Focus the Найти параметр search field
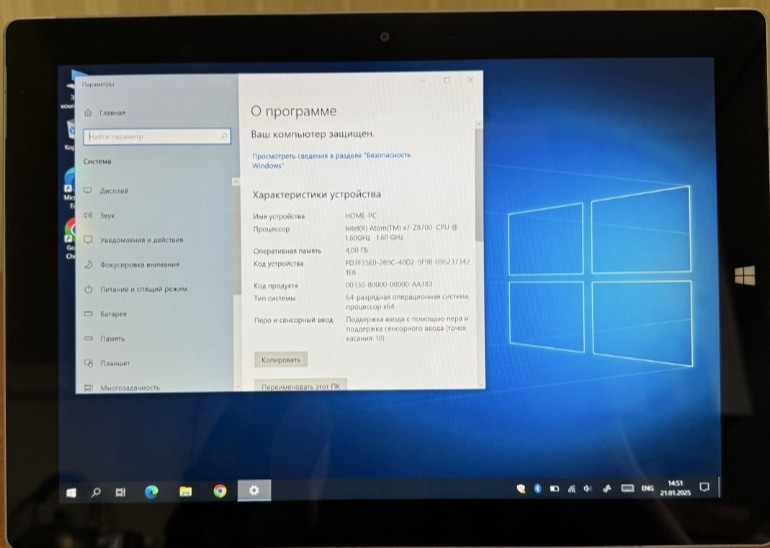The image size is (770, 548). click(157, 136)
